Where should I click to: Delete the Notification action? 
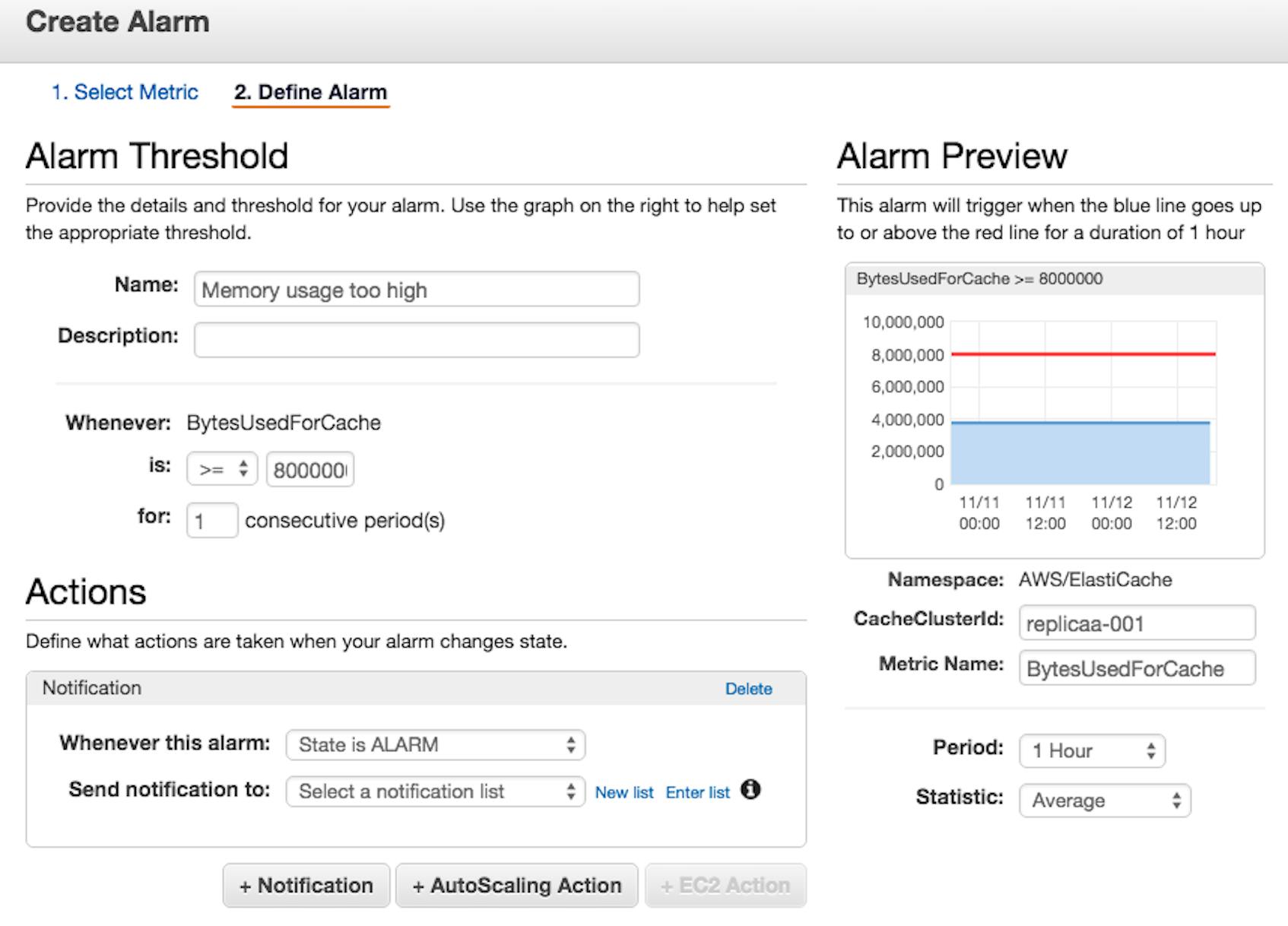pos(749,688)
